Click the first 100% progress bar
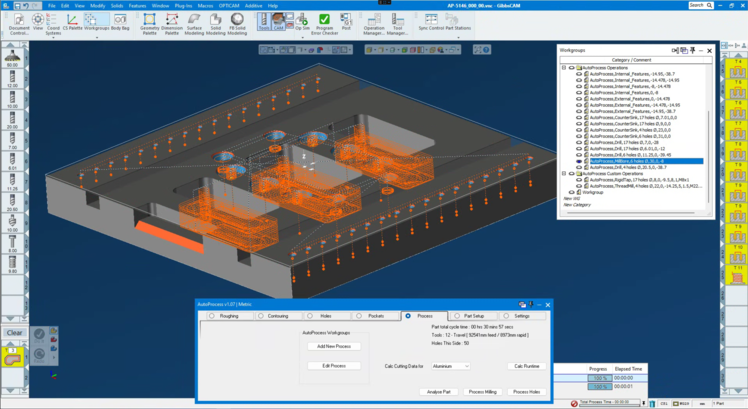The image size is (748, 409). (598, 379)
